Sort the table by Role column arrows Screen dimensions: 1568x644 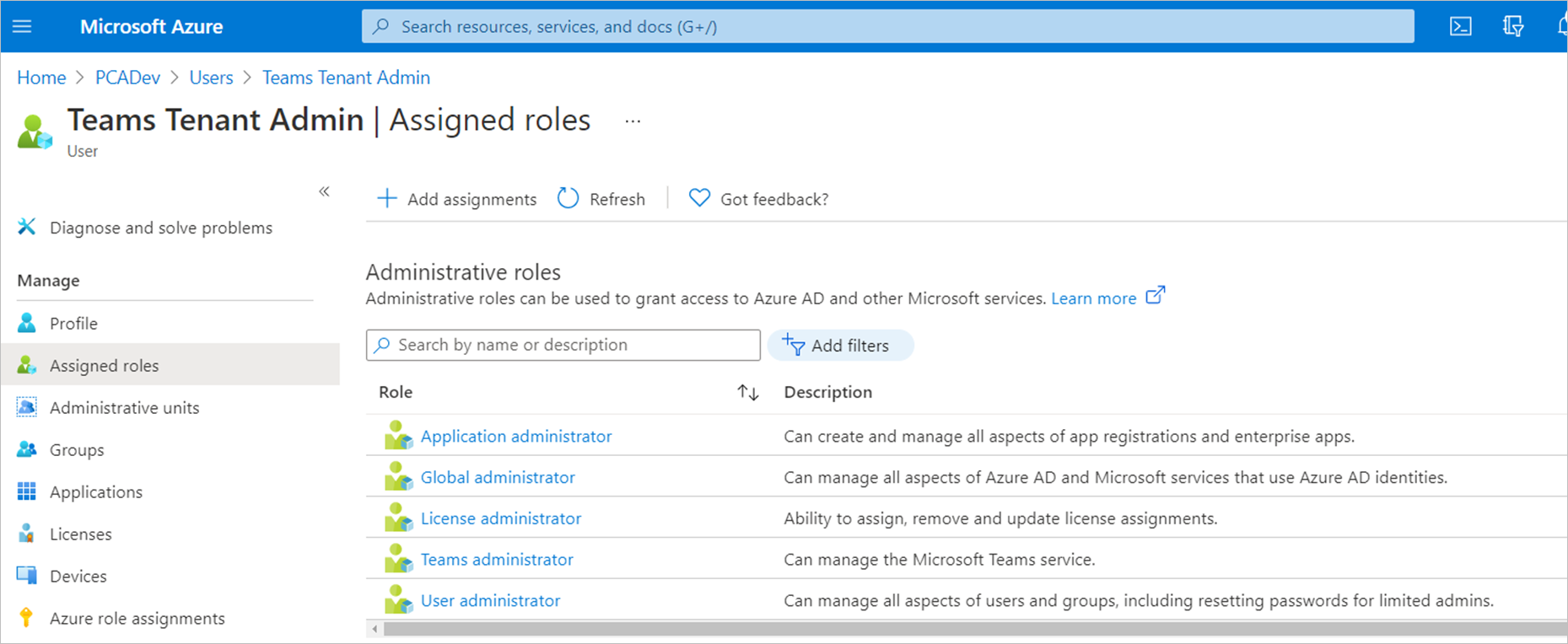pos(748,392)
